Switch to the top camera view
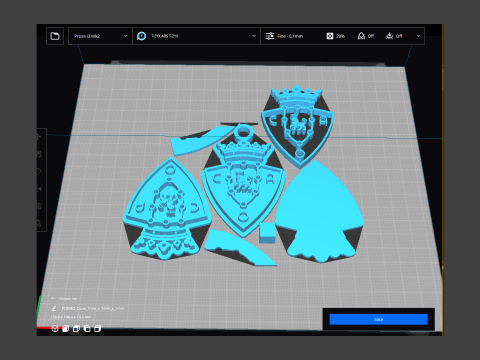The height and width of the screenshot is (360, 480). click(76, 329)
